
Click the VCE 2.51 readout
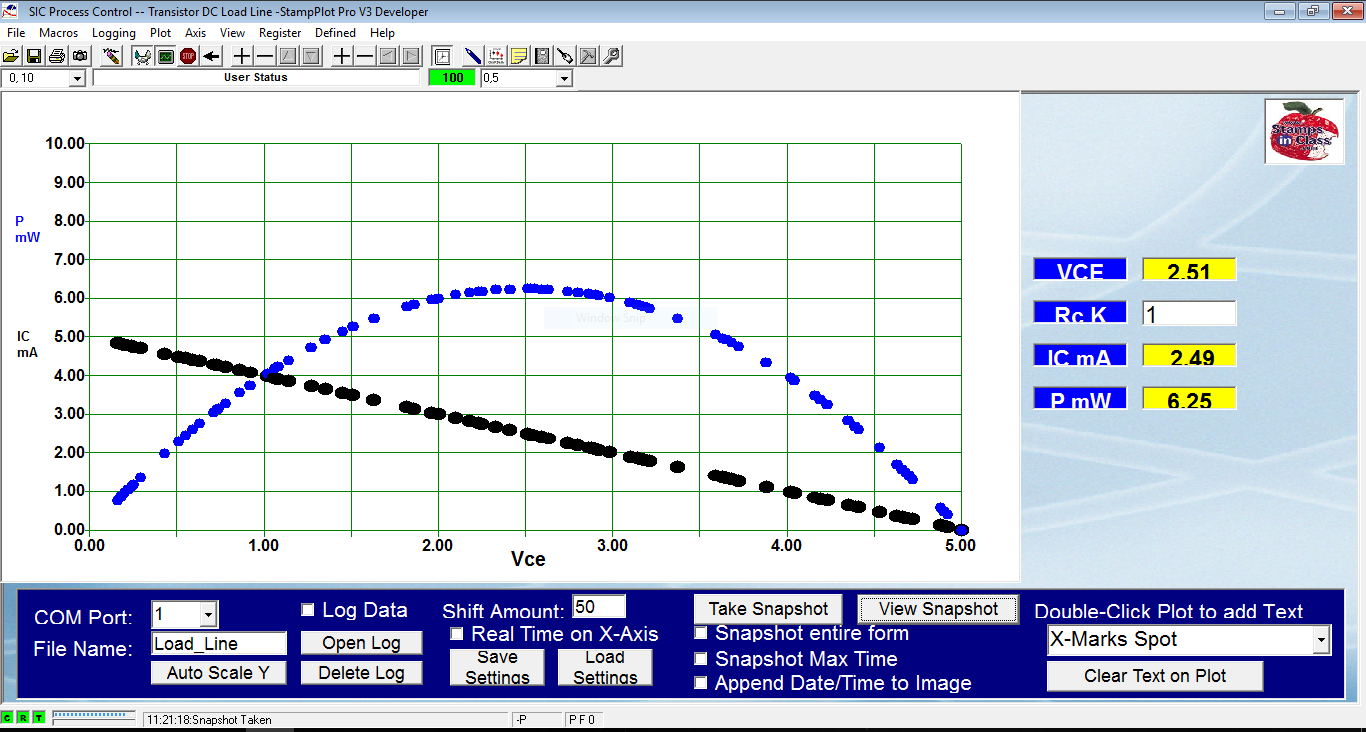click(1189, 270)
